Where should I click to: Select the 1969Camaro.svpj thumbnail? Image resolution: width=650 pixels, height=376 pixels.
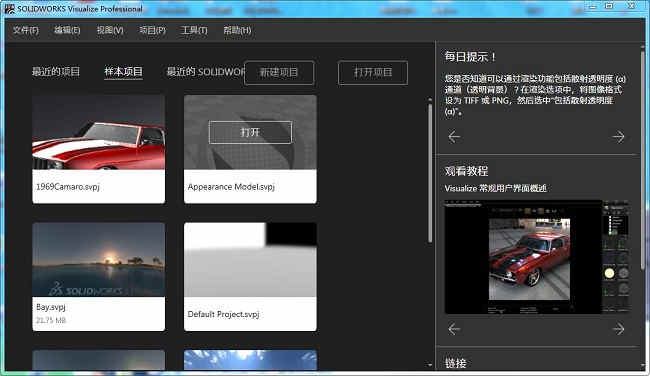99,132
